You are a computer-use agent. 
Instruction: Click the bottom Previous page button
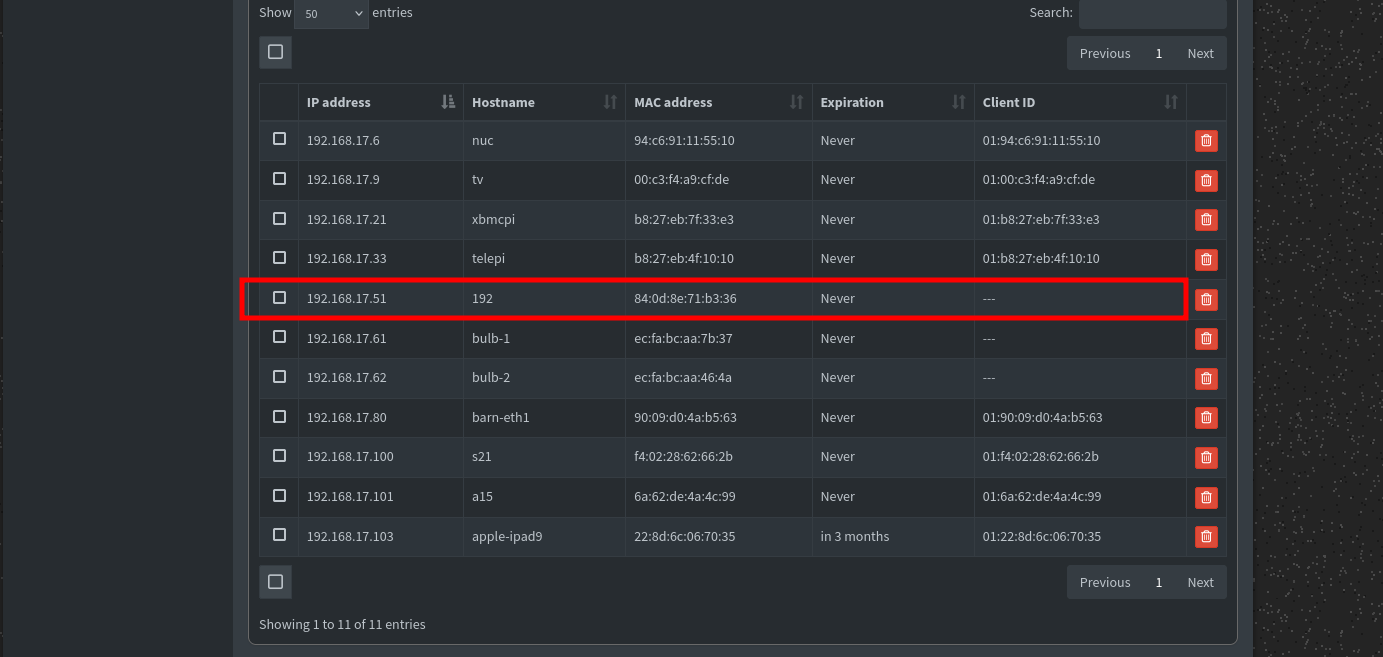pyautogui.click(x=1104, y=582)
